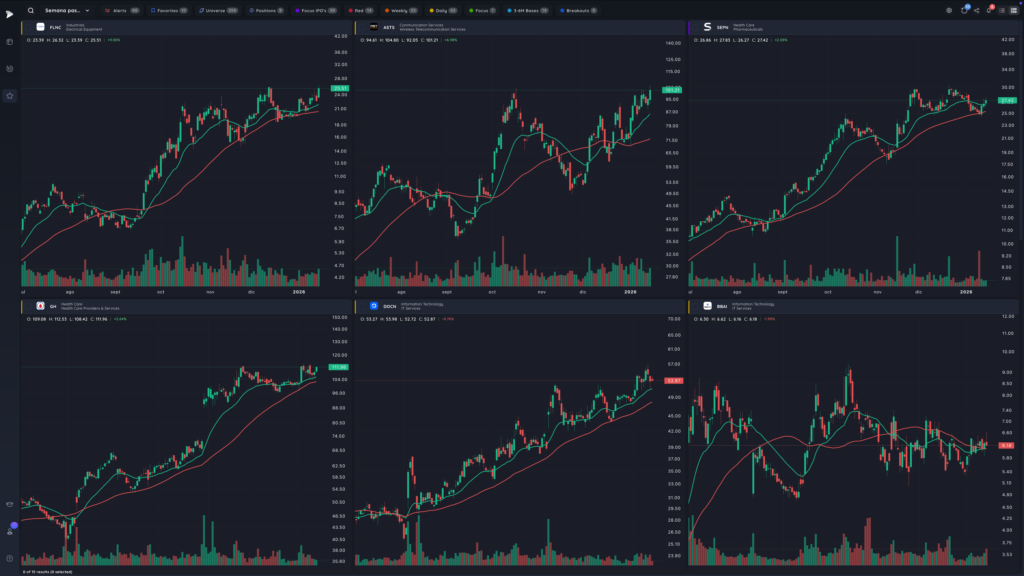This screenshot has width=1024, height=576.
Task: Click the app logo at top left
Action: point(9,14)
